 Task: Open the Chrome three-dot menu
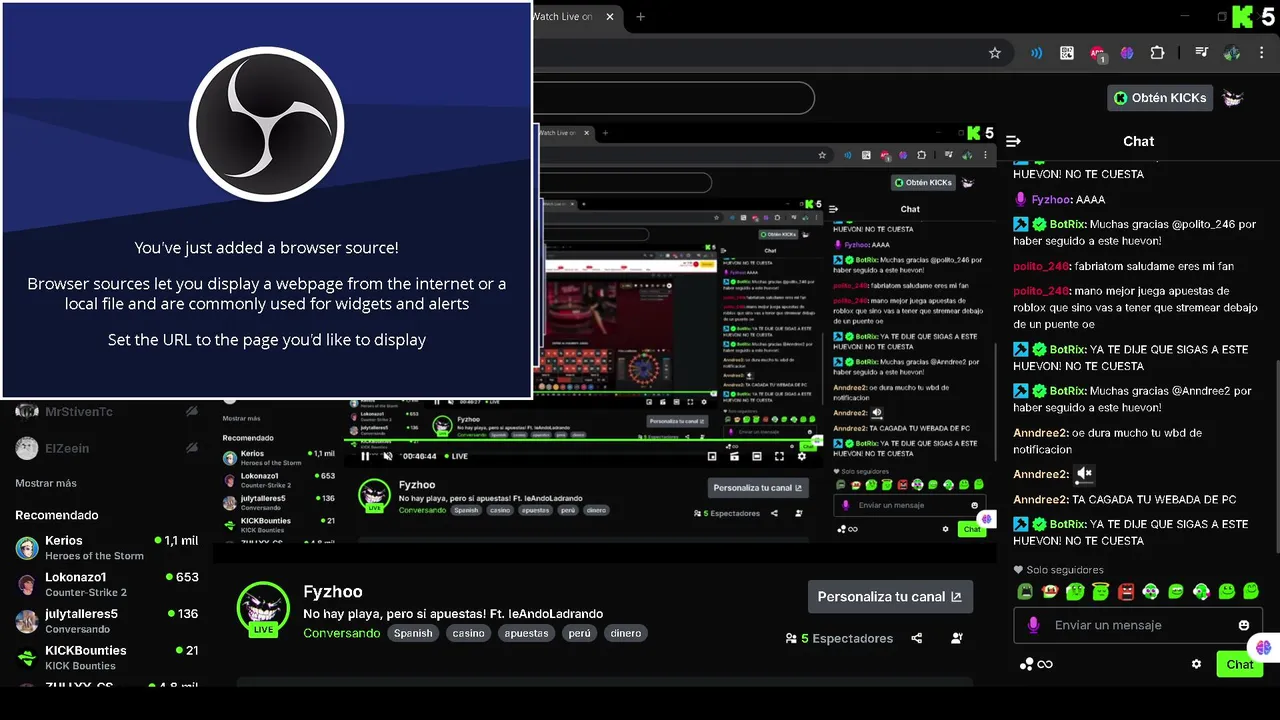pos(1262,53)
